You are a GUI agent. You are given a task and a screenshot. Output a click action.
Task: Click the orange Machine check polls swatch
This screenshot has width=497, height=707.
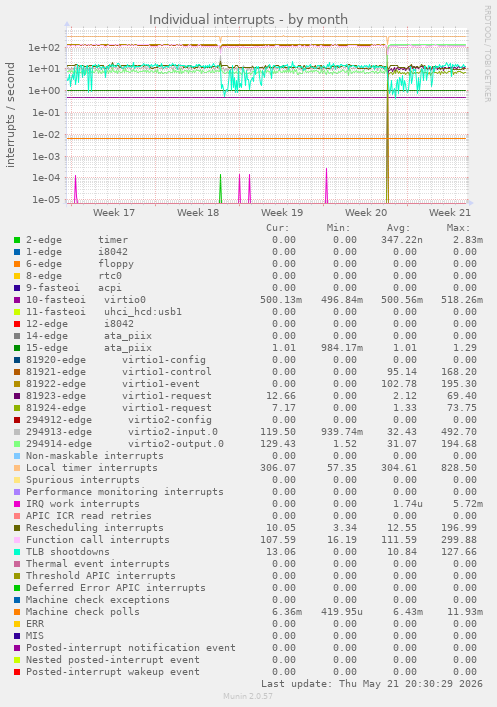[x=17, y=612]
